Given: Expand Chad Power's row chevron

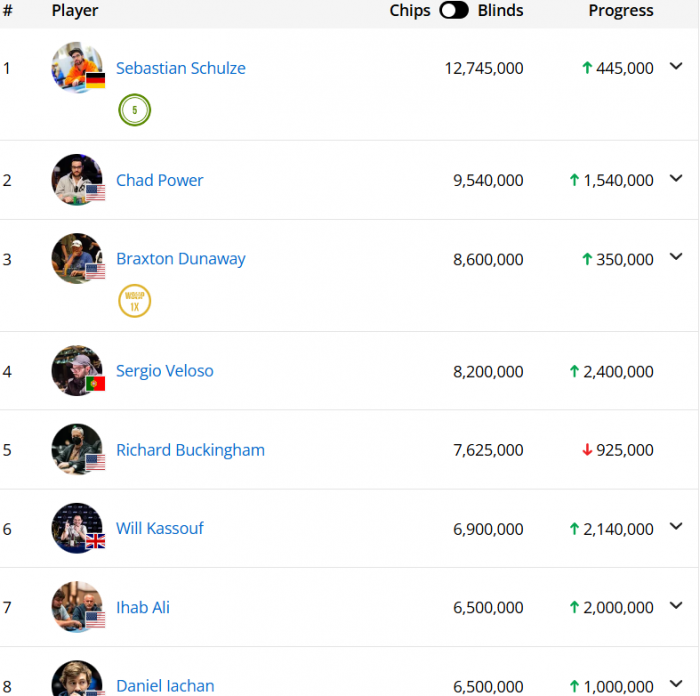Looking at the screenshot, I should 676,178.
